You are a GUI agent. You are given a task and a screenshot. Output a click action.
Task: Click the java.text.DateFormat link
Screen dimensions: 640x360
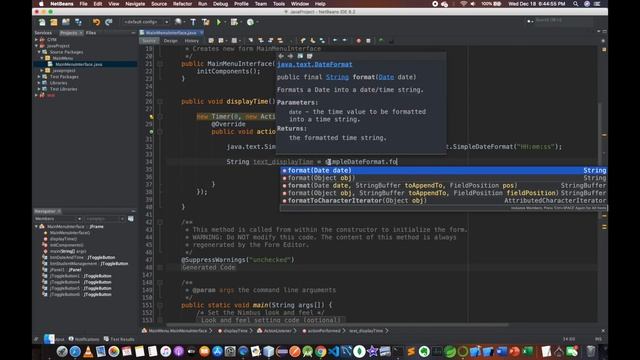point(314,64)
